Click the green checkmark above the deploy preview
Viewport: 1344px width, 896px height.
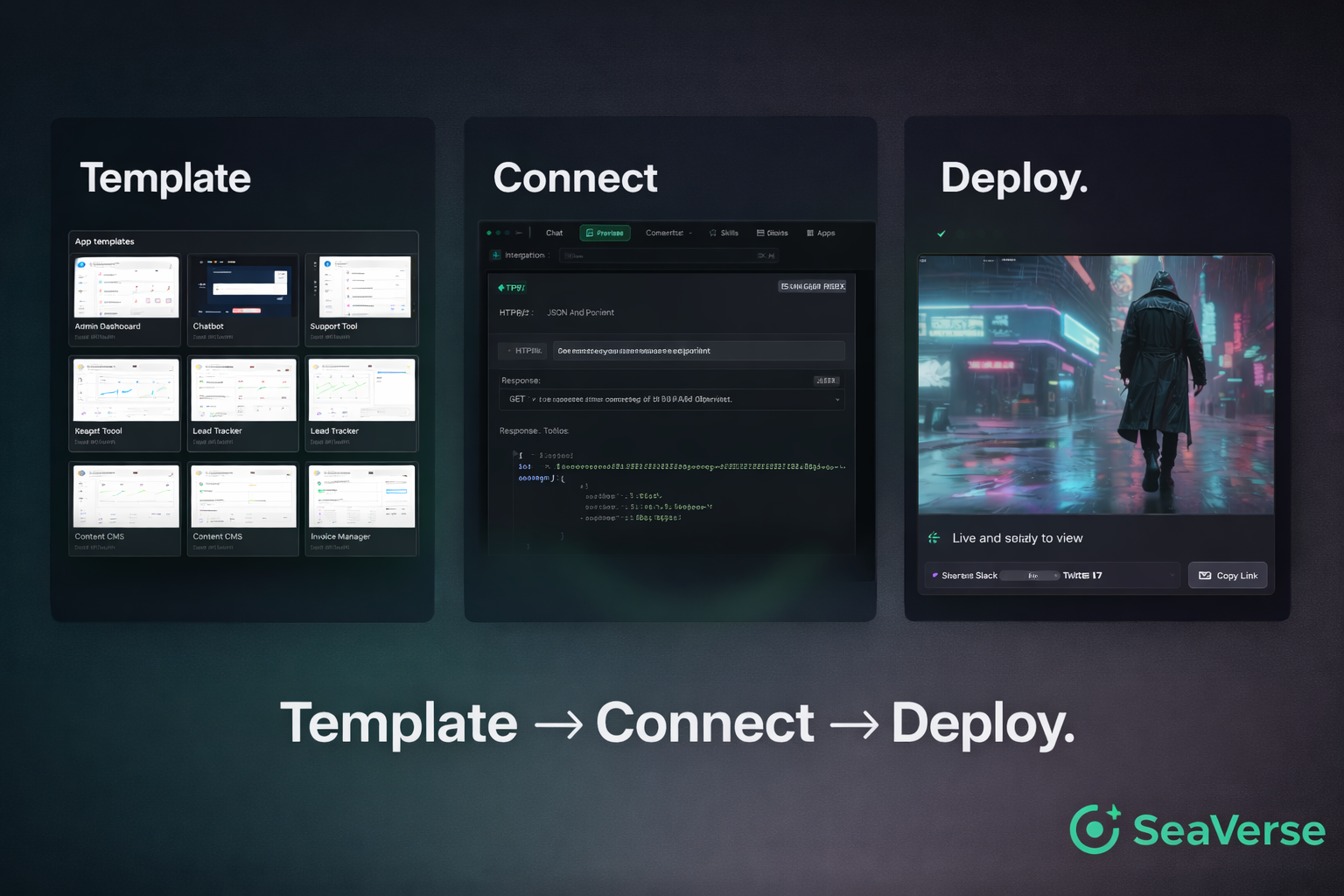coord(941,234)
